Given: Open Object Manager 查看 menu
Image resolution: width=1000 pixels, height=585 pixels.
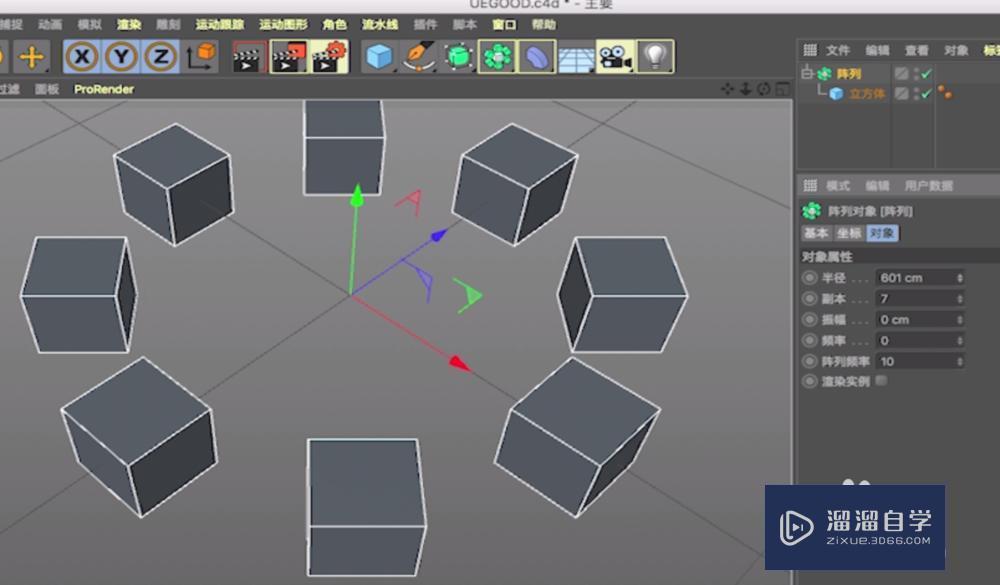Looking at the screenshot, I should click(x=917, y=50).
